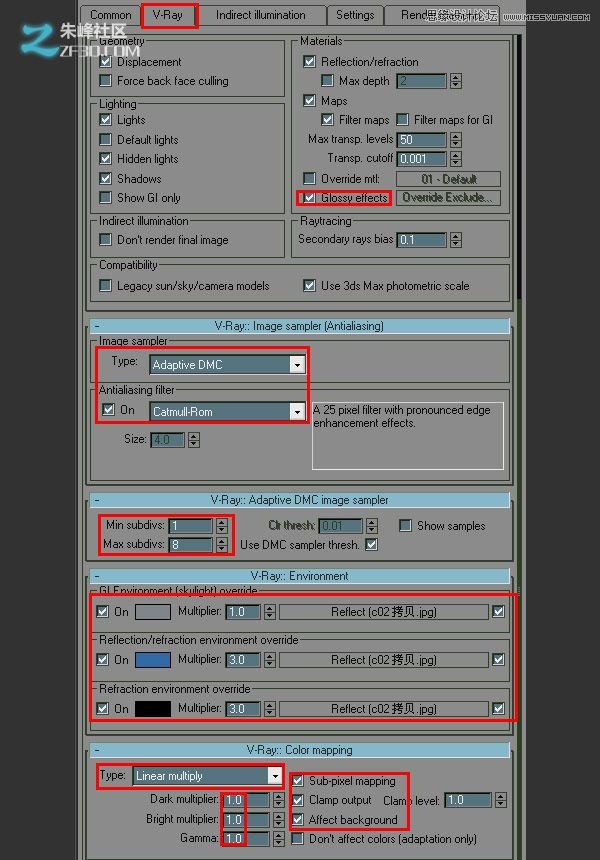Image resolution: width=600 pixels, height=860 pixels.
Task: Toggle GI Environment skylight On checkbox
Action: (x=103, y=612)
